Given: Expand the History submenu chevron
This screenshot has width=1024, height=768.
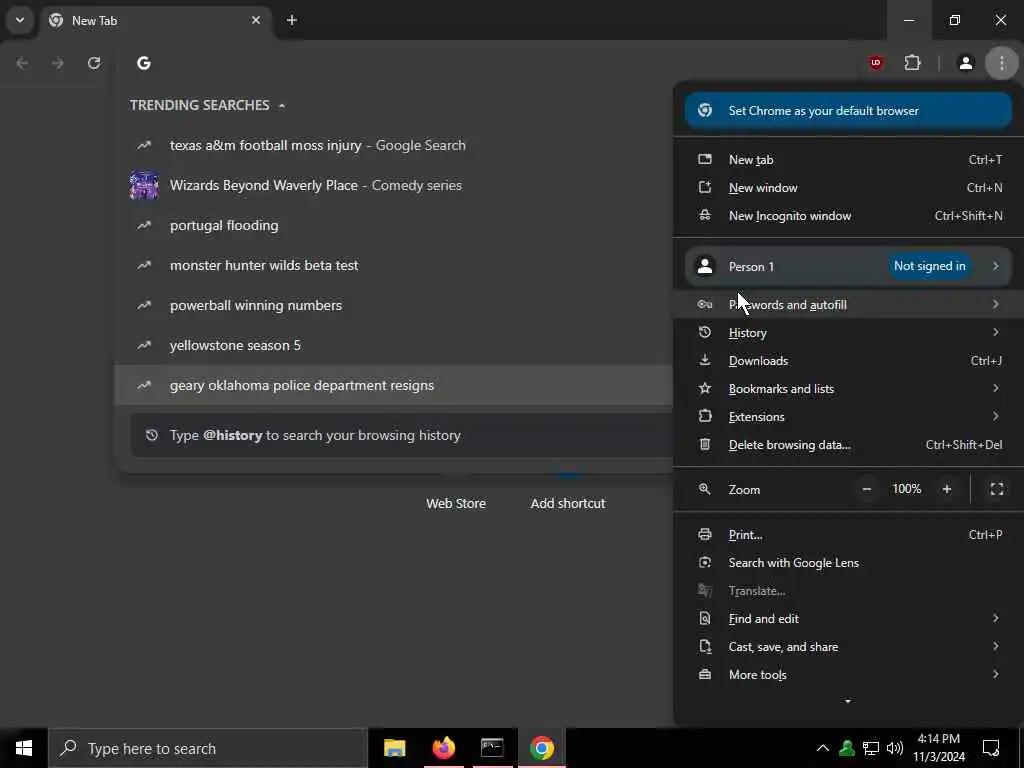Looking at the screenshot, I should tap(995, 332).
